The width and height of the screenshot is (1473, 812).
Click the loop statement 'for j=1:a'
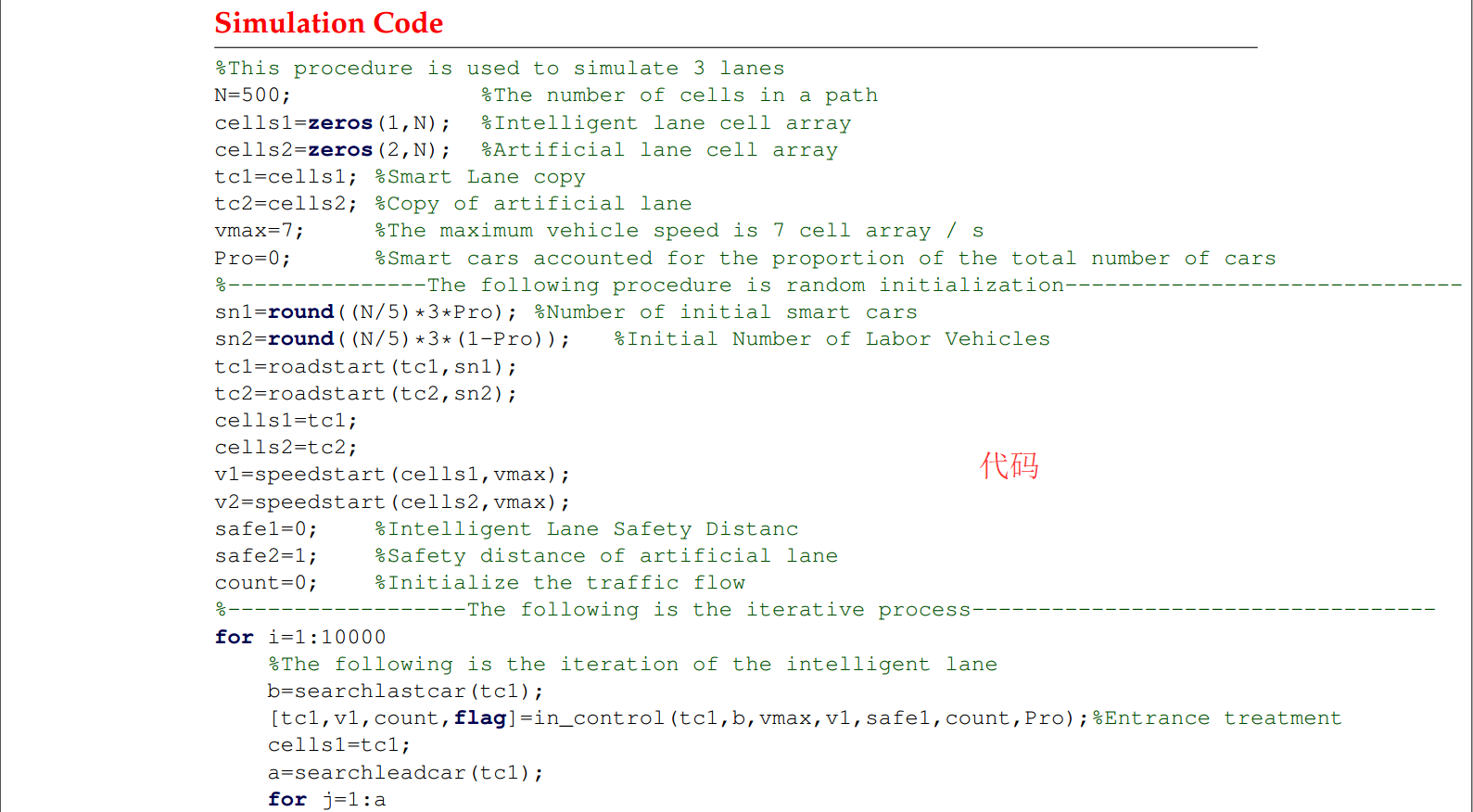point(326,800)
